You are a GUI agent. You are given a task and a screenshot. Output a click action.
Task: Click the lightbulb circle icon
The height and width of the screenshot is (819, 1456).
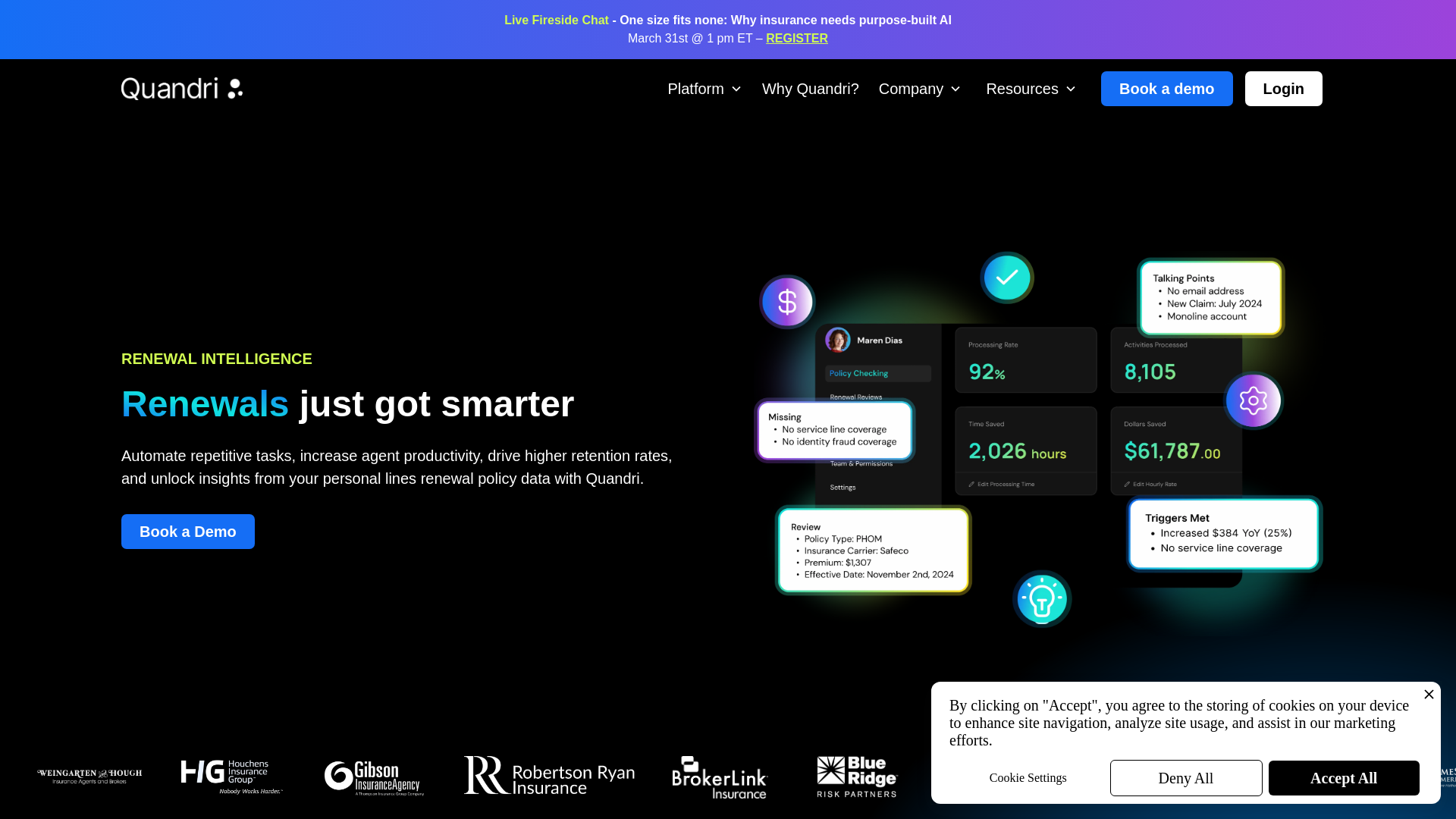(x=1042, y=599)
